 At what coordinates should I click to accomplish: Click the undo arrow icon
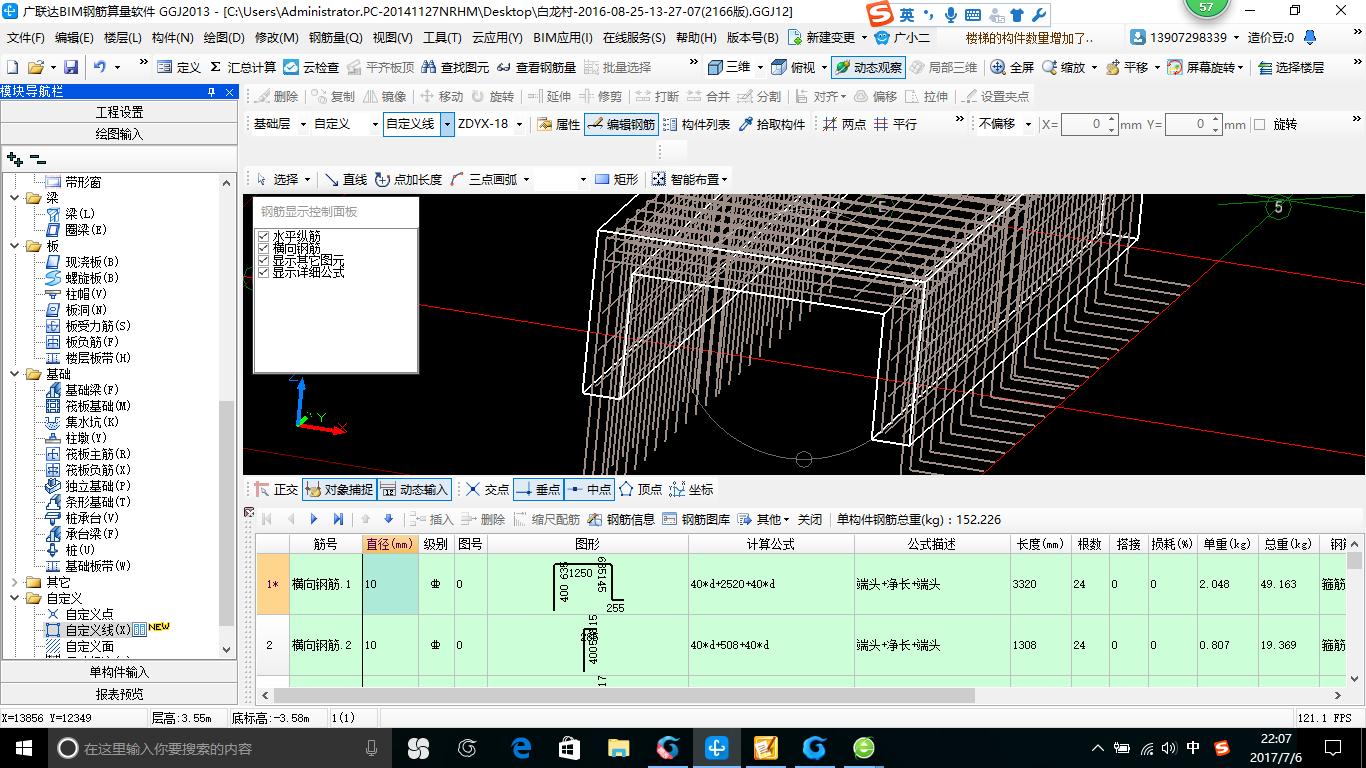click(x=100, y=67)
